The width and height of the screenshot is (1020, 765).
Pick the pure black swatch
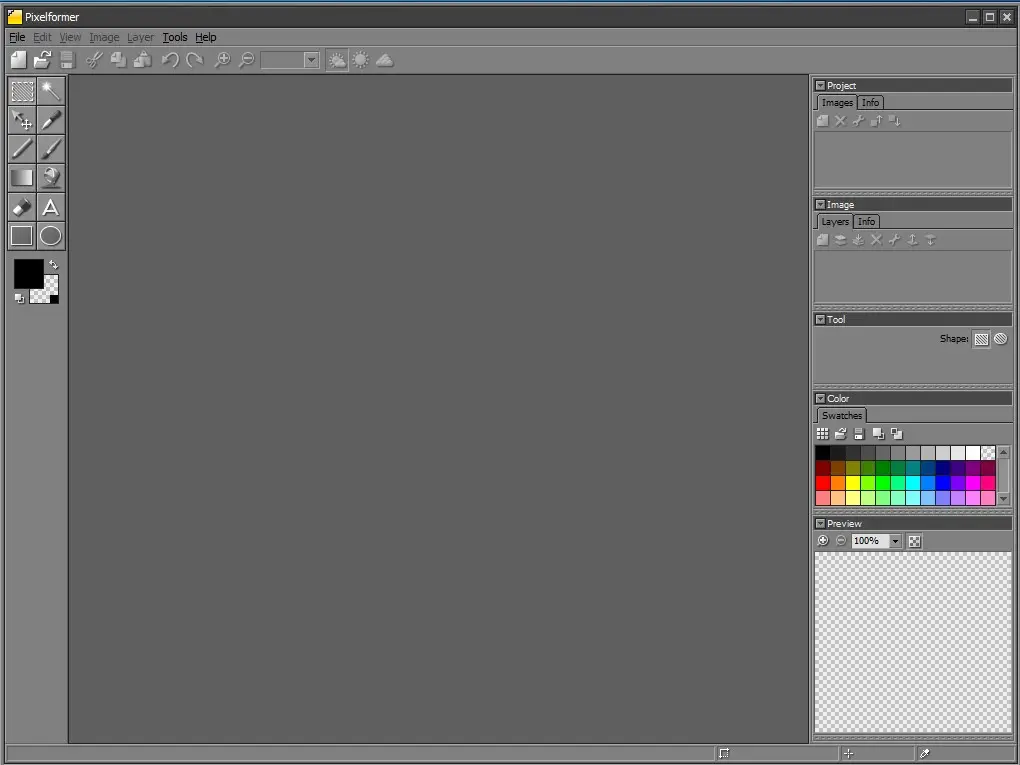tap(823, 453)
